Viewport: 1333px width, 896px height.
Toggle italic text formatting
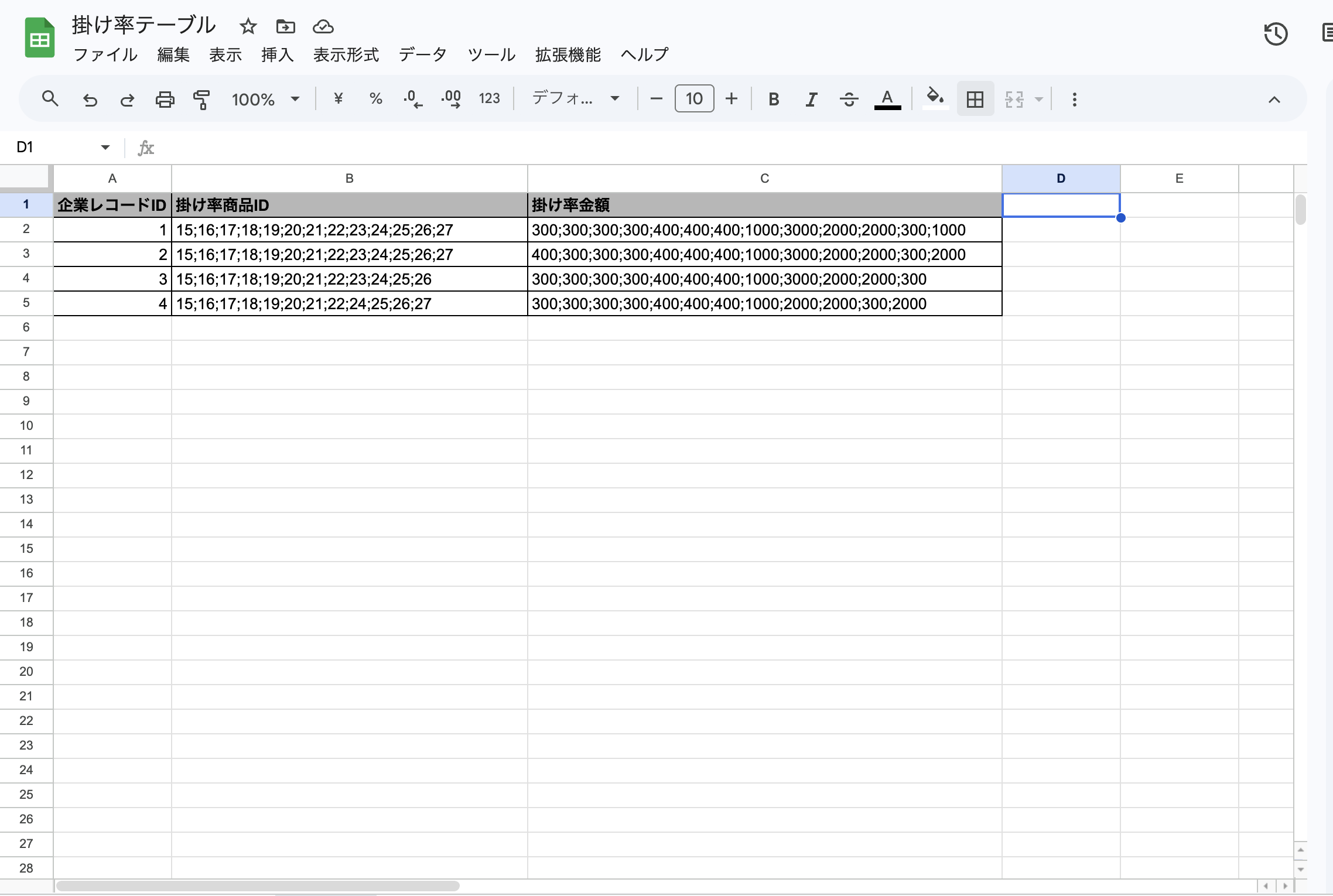coord(811,100)
